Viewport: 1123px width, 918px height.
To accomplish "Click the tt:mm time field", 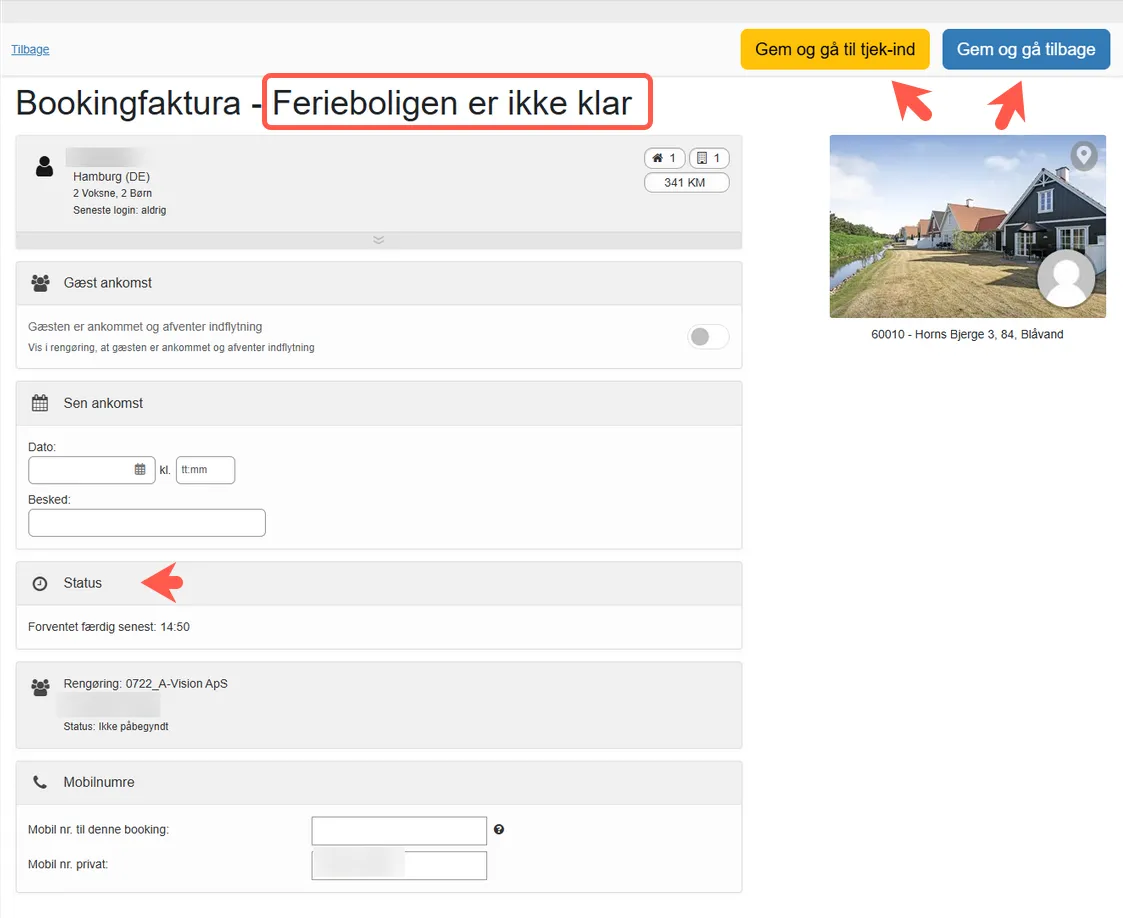I will [x=205, y=469].
